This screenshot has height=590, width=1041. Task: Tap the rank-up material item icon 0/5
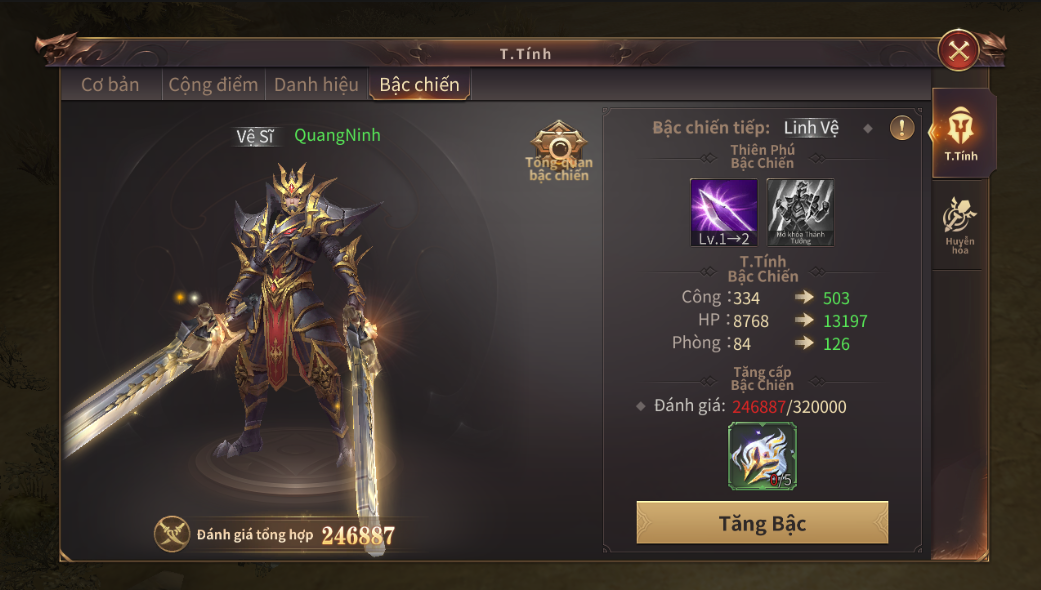[x=762, y=457]
